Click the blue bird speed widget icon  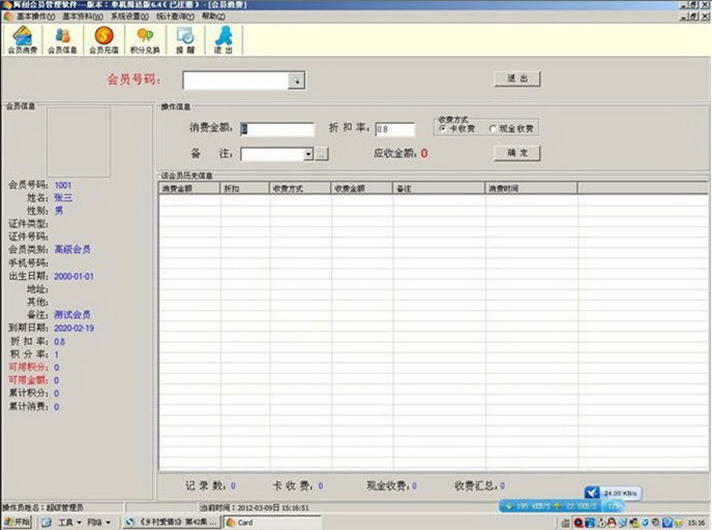(x=592, y=493)
